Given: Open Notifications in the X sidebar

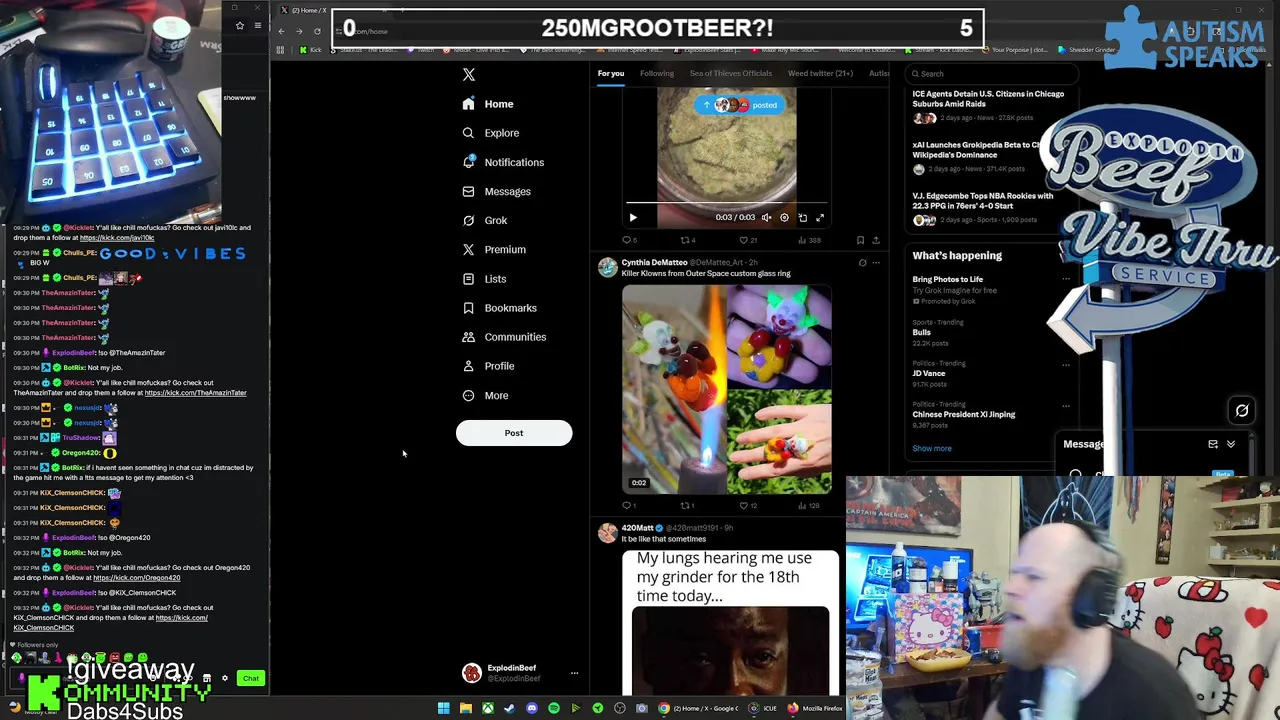Looking at the screenshot, I should pyautogui.click(x=503, y=162).
